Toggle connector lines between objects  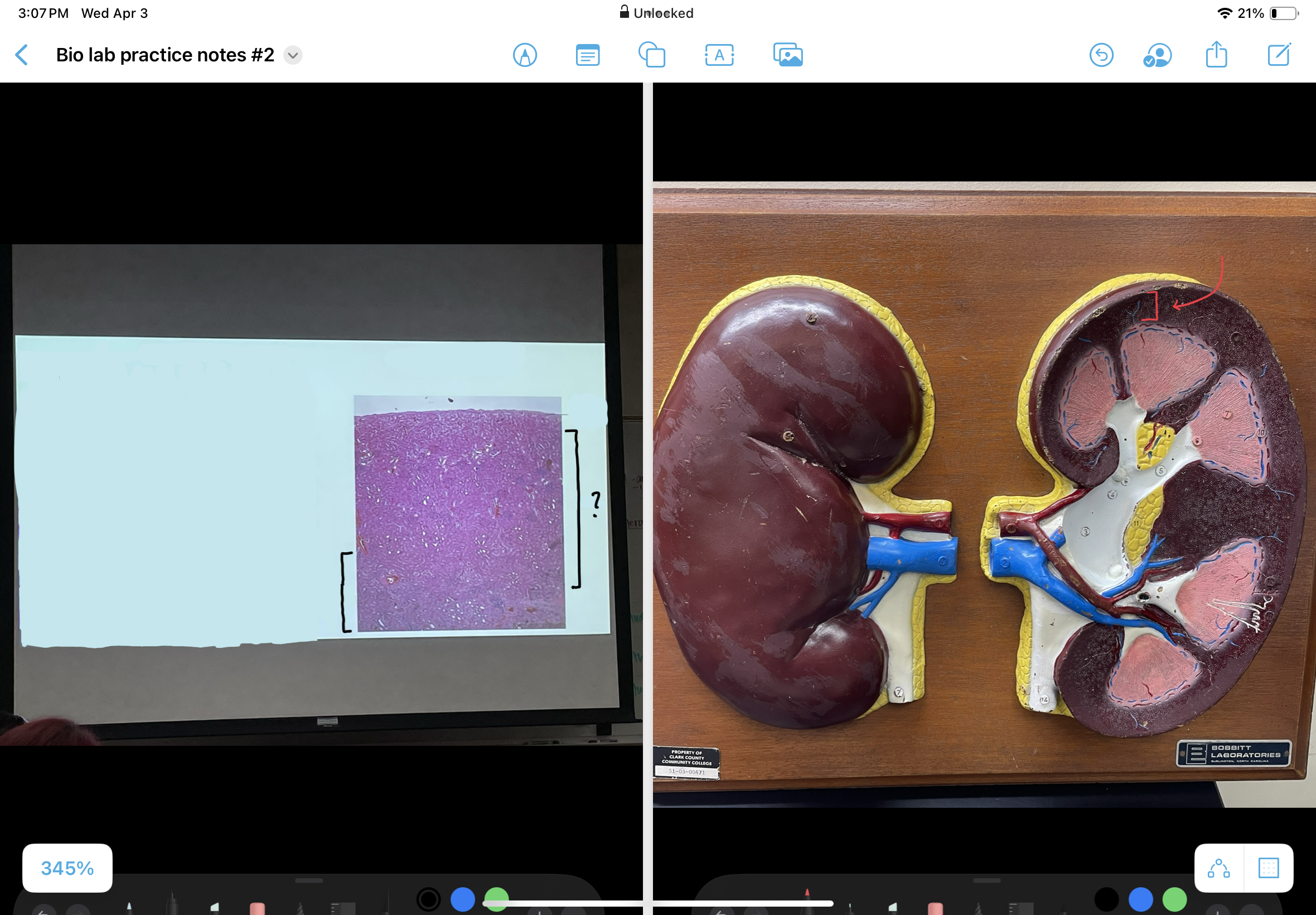tap(1218, 868)
